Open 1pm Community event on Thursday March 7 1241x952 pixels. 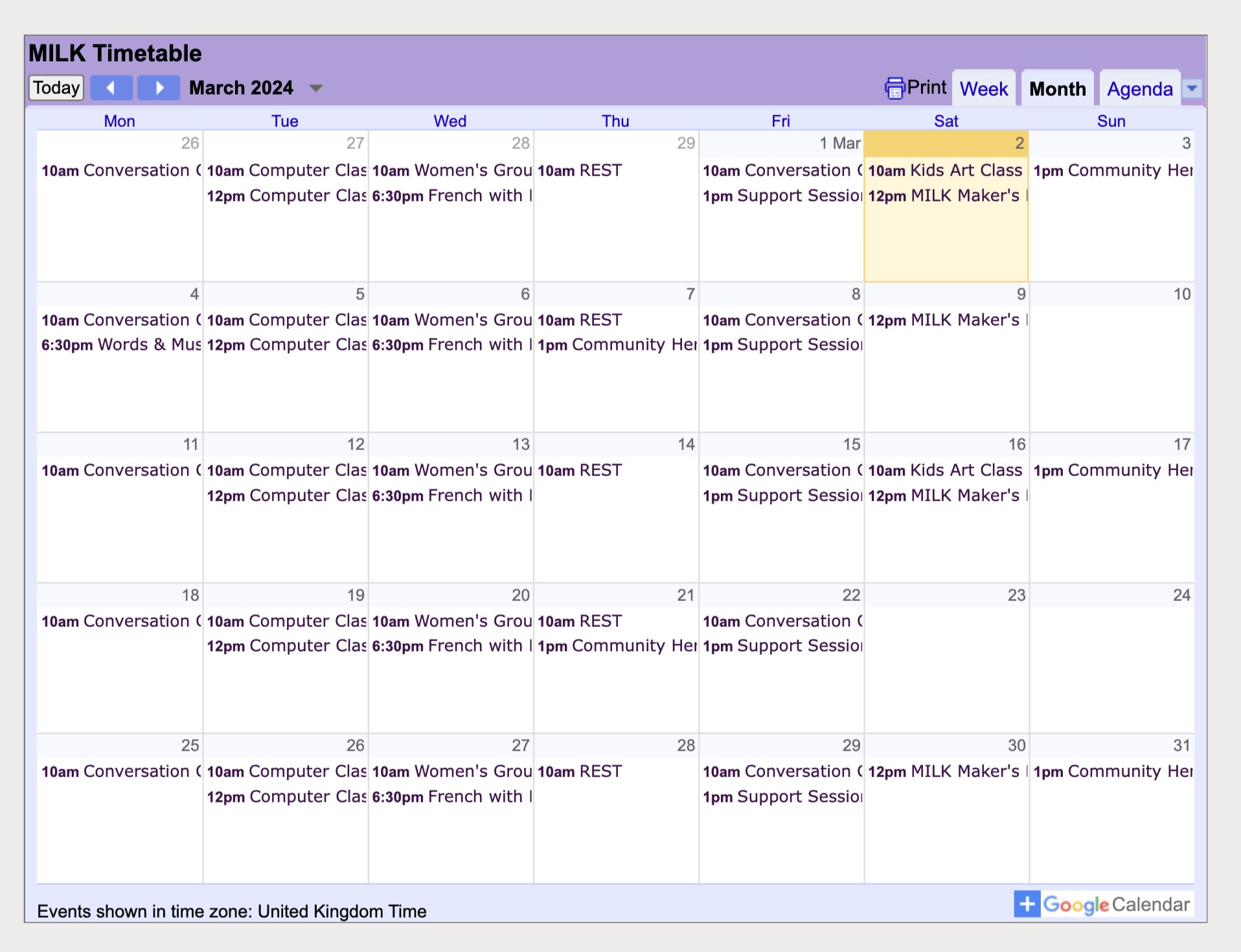(617, 345)
